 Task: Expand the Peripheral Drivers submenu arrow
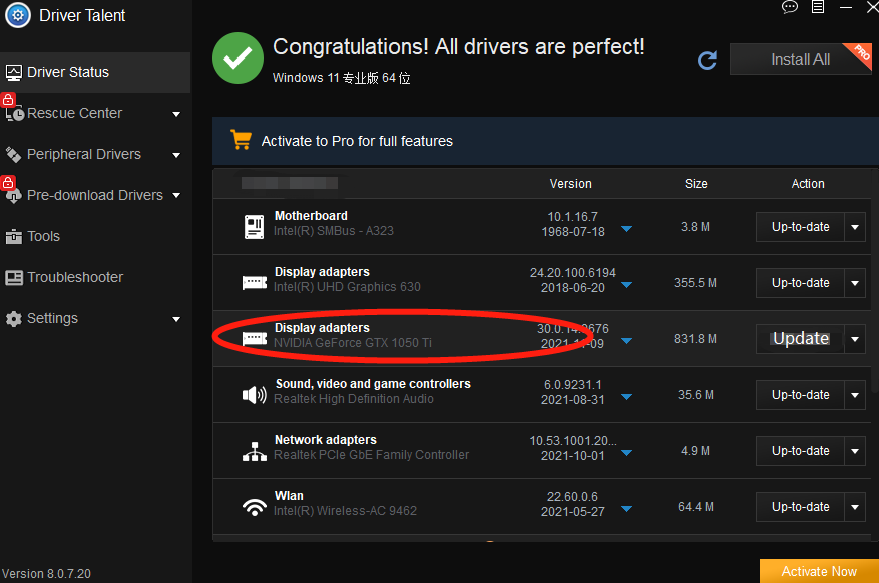pos(176,155)
